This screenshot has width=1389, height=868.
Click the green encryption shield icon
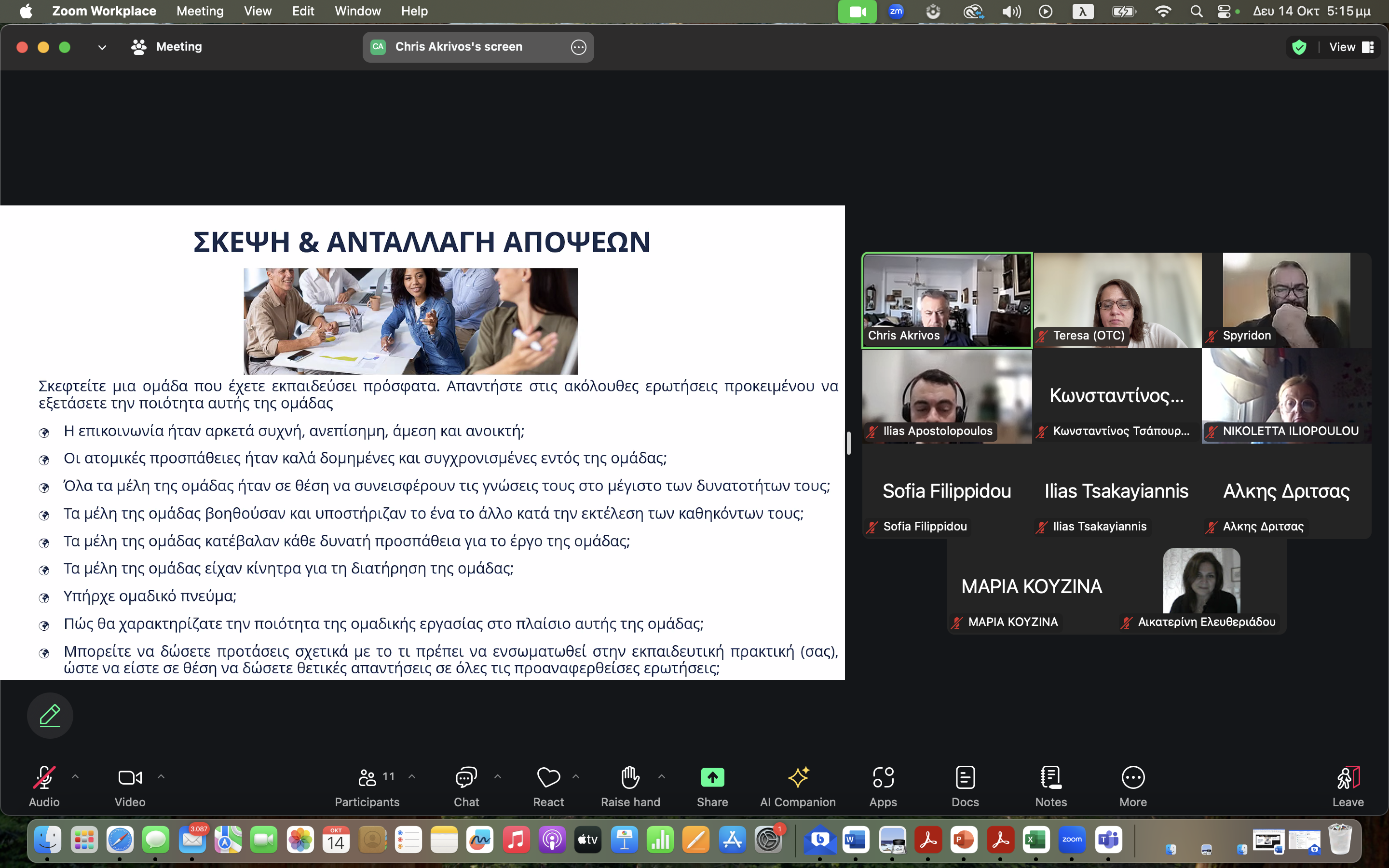1299,47
